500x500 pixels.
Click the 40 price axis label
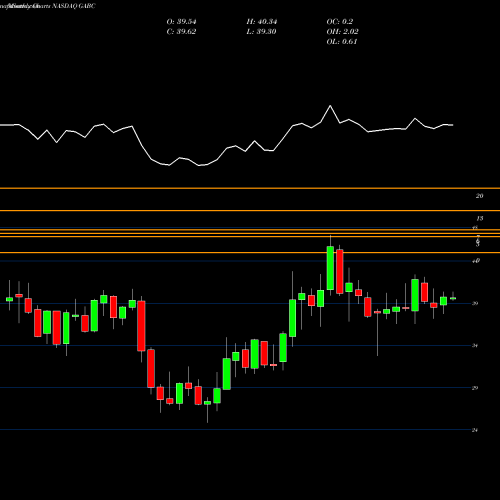click(x=476, y=261)
